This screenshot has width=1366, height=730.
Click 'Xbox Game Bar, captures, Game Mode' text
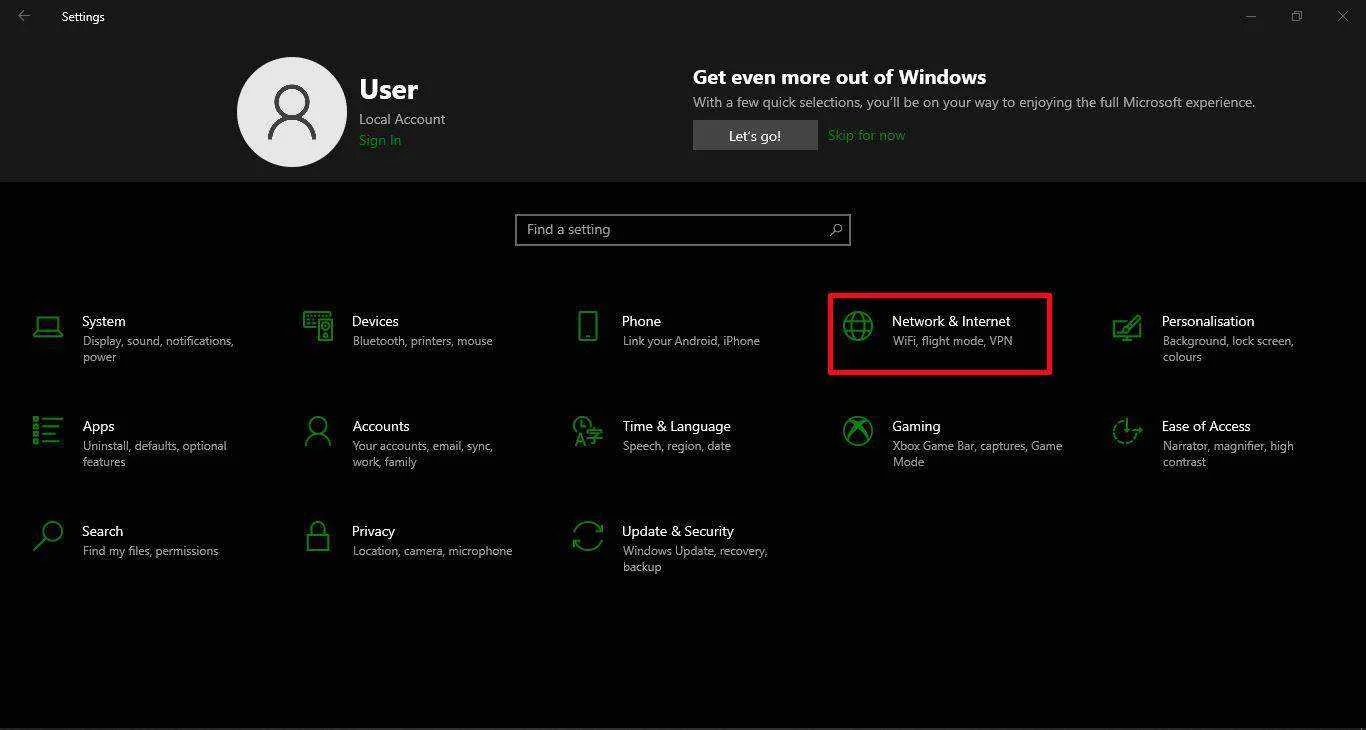(x=978, y=454)
